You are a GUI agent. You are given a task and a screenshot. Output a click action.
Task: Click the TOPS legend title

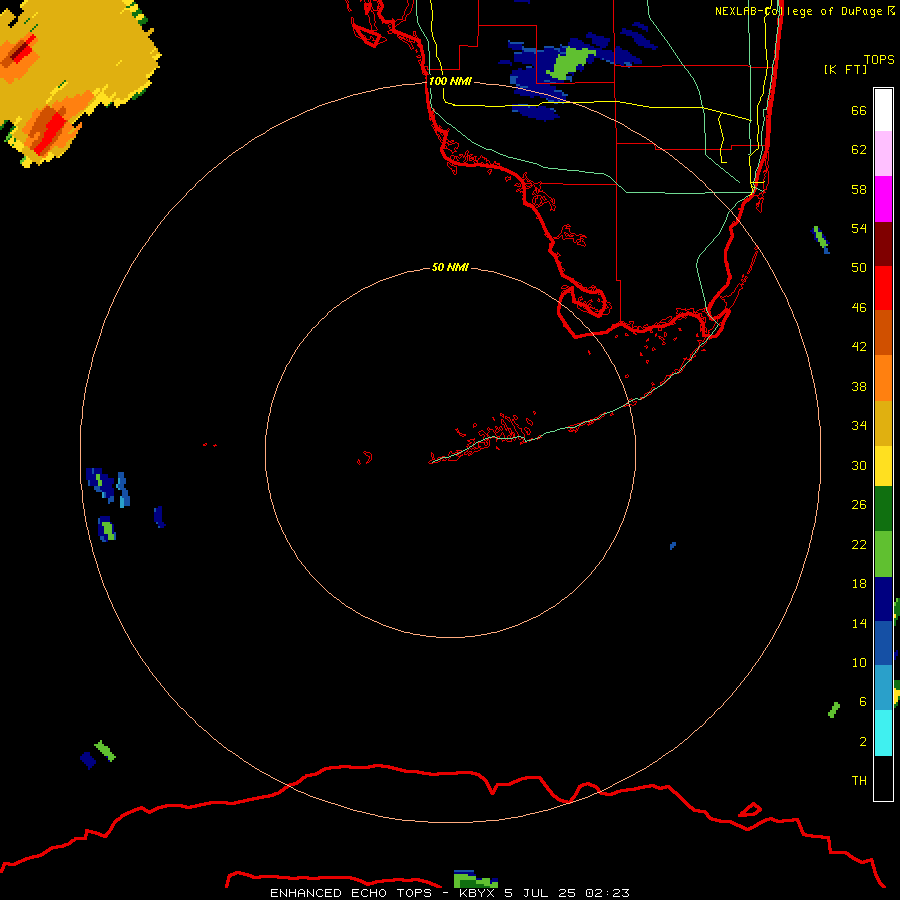(x=879, y=59)
